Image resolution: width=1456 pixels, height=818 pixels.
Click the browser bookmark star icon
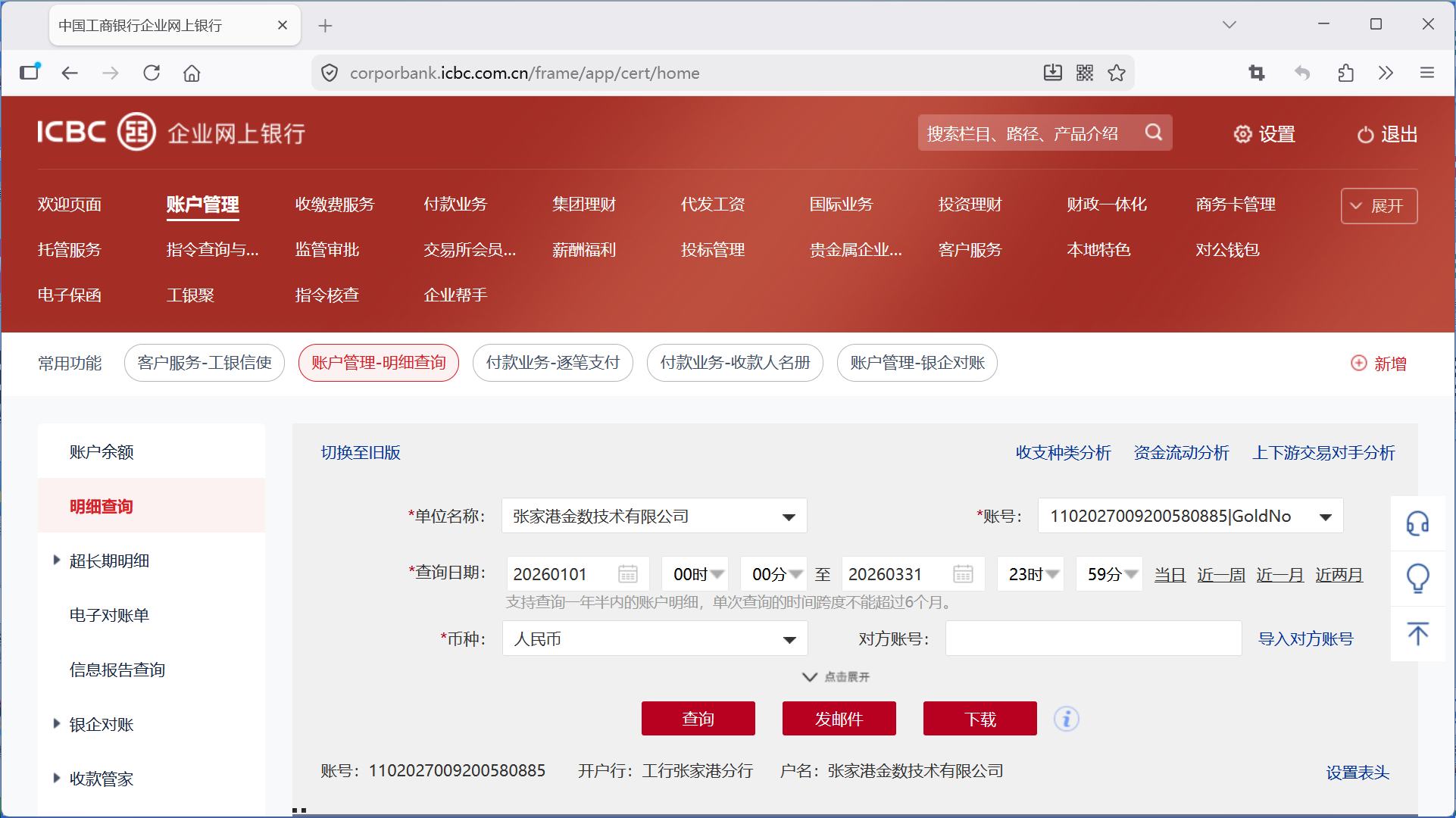click(x=1117, y=73)
